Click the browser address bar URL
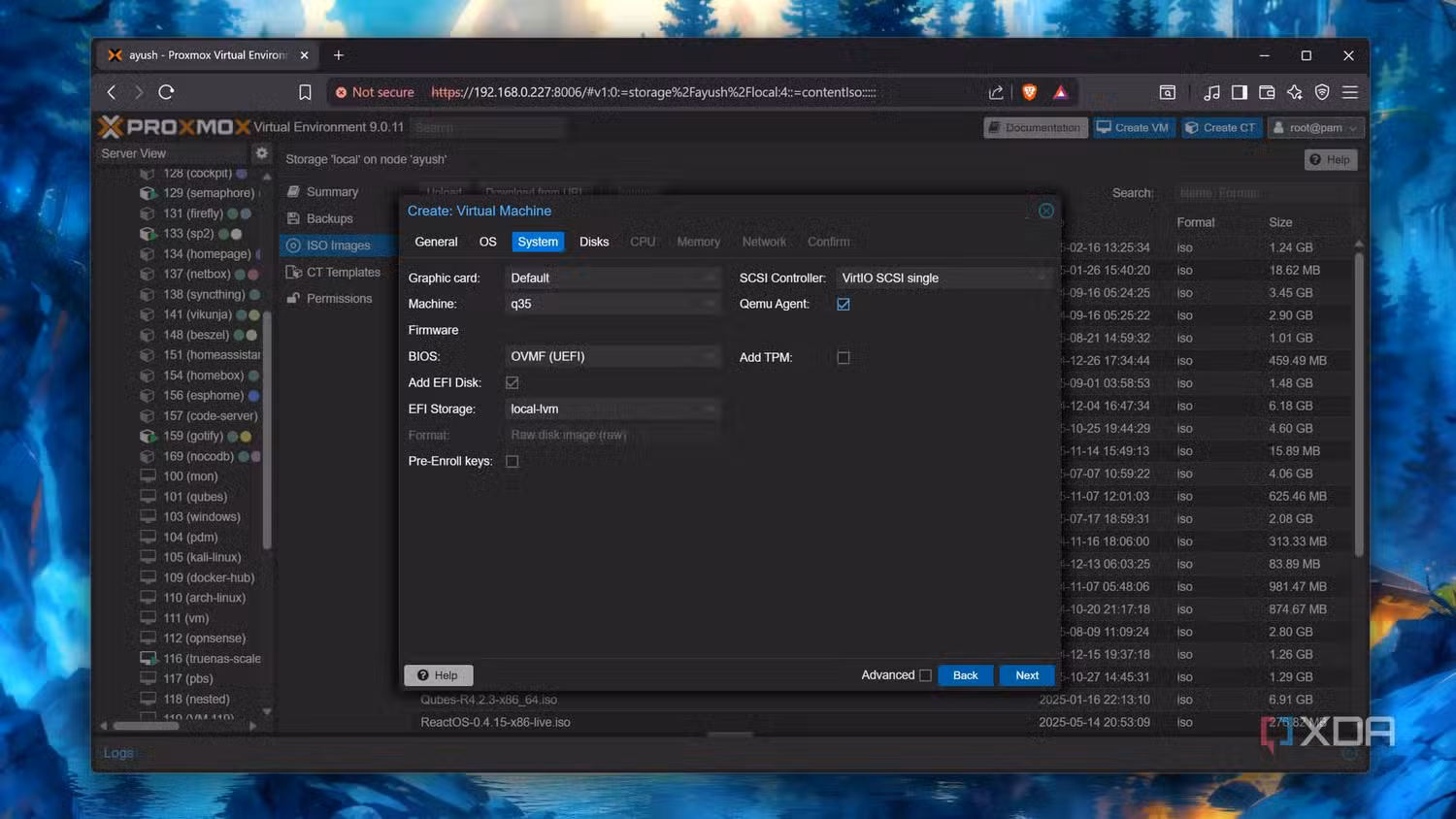This screenshot has height=819, width=1456. (653, 92)
